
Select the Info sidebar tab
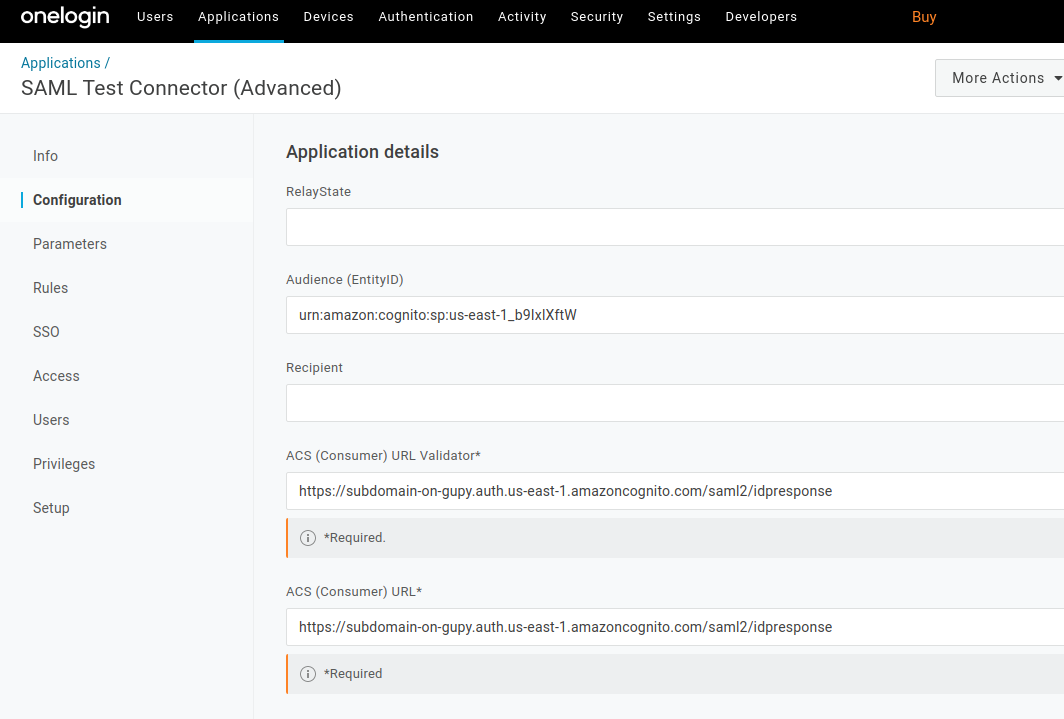45,156
